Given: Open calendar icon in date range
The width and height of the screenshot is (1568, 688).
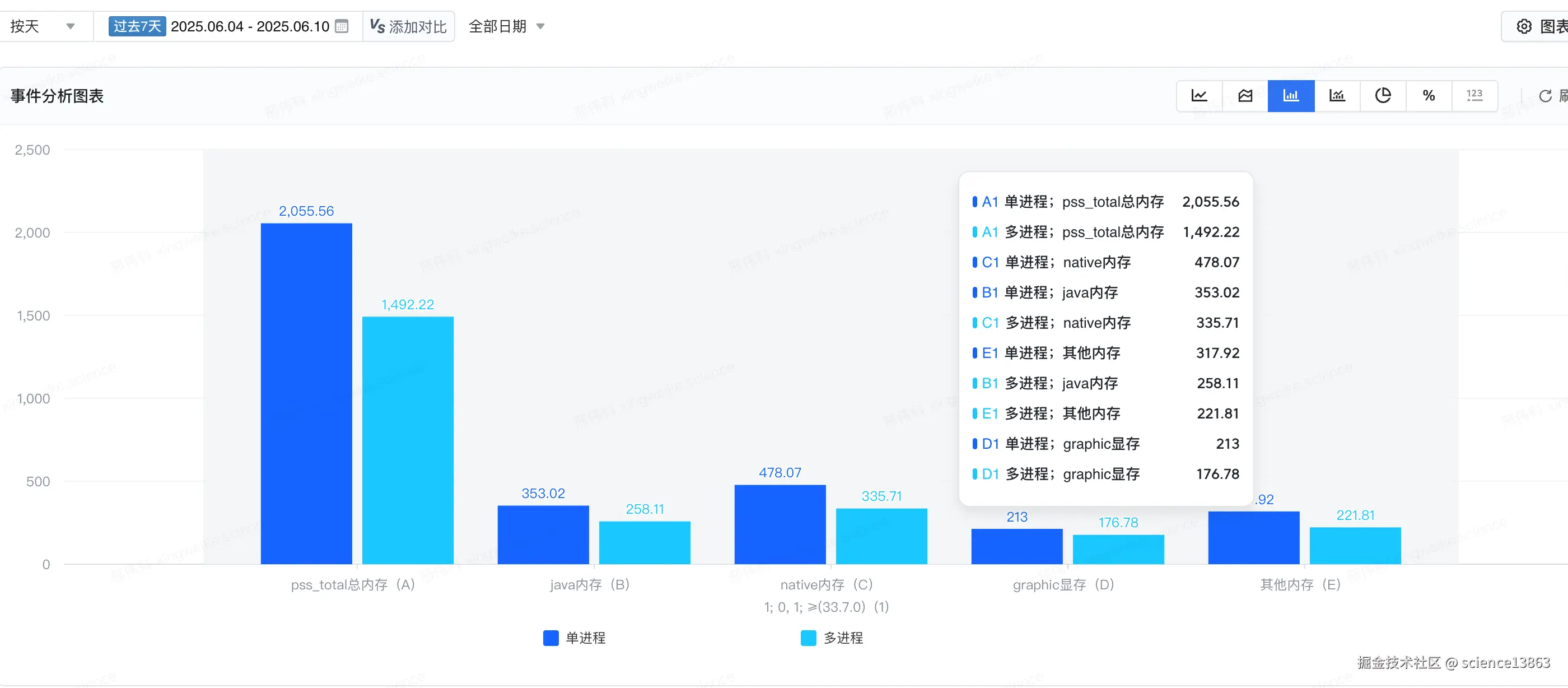Looking at the screenshot, I should [342, 26].
